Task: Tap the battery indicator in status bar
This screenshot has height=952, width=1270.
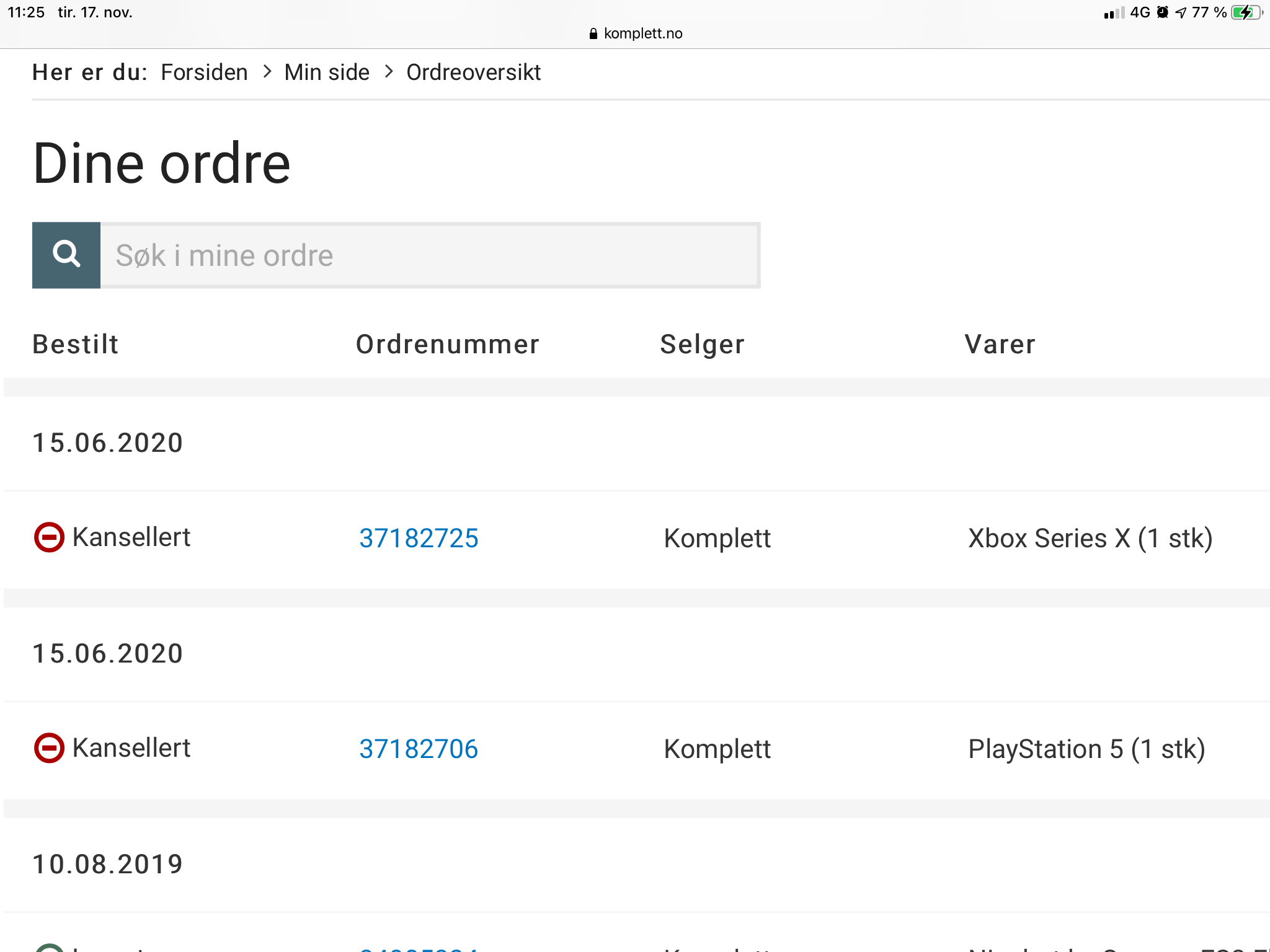Action: 1246,12
